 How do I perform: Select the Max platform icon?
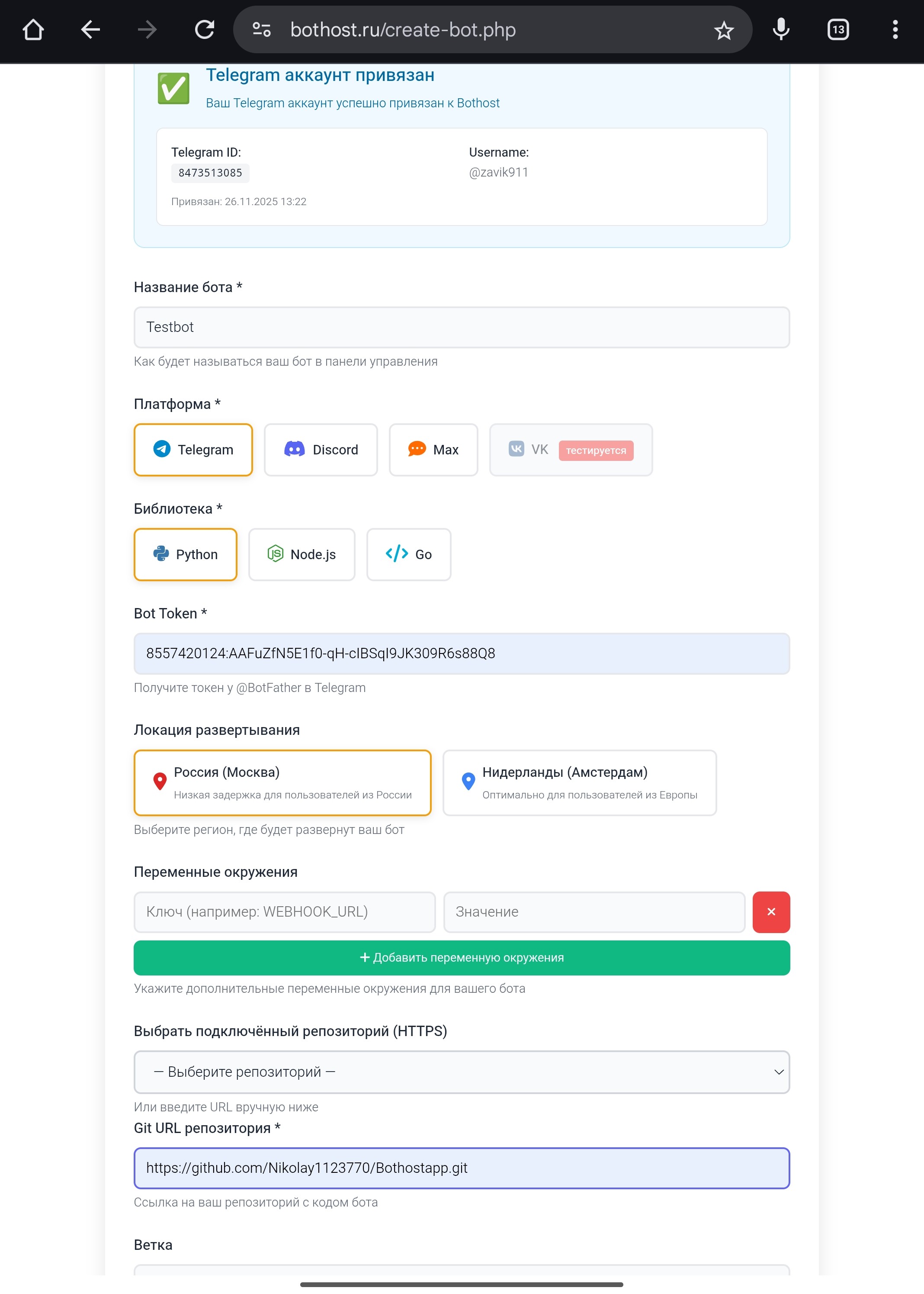(417, 450)
